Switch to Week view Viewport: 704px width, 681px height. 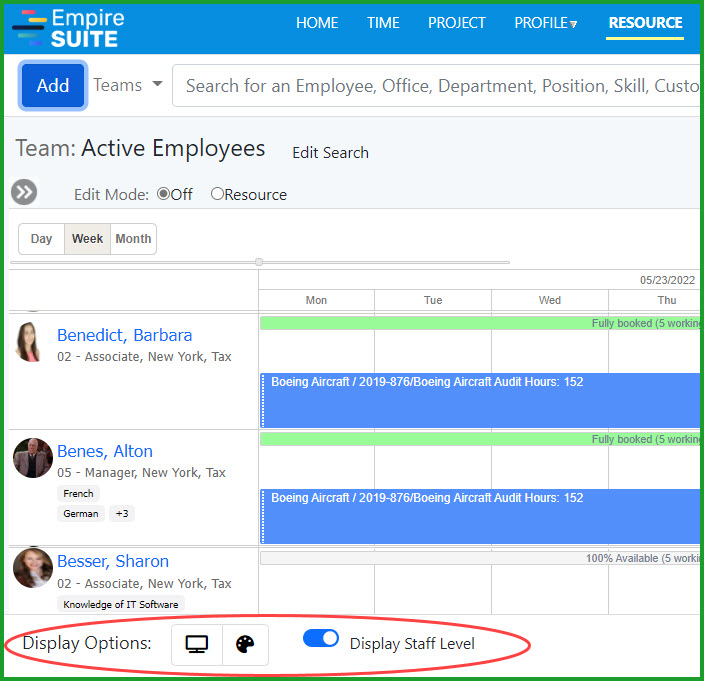click(x=88, y=239)
